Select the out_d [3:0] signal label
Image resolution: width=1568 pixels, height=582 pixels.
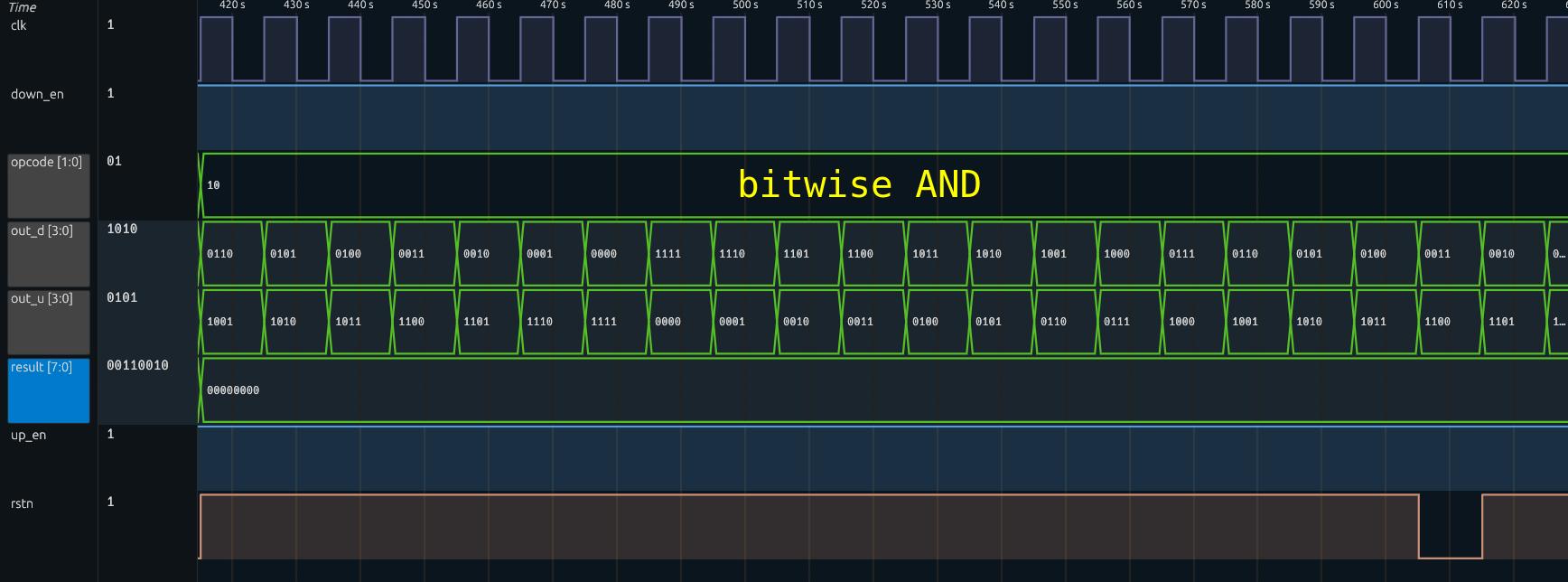[x=42, y=231]
